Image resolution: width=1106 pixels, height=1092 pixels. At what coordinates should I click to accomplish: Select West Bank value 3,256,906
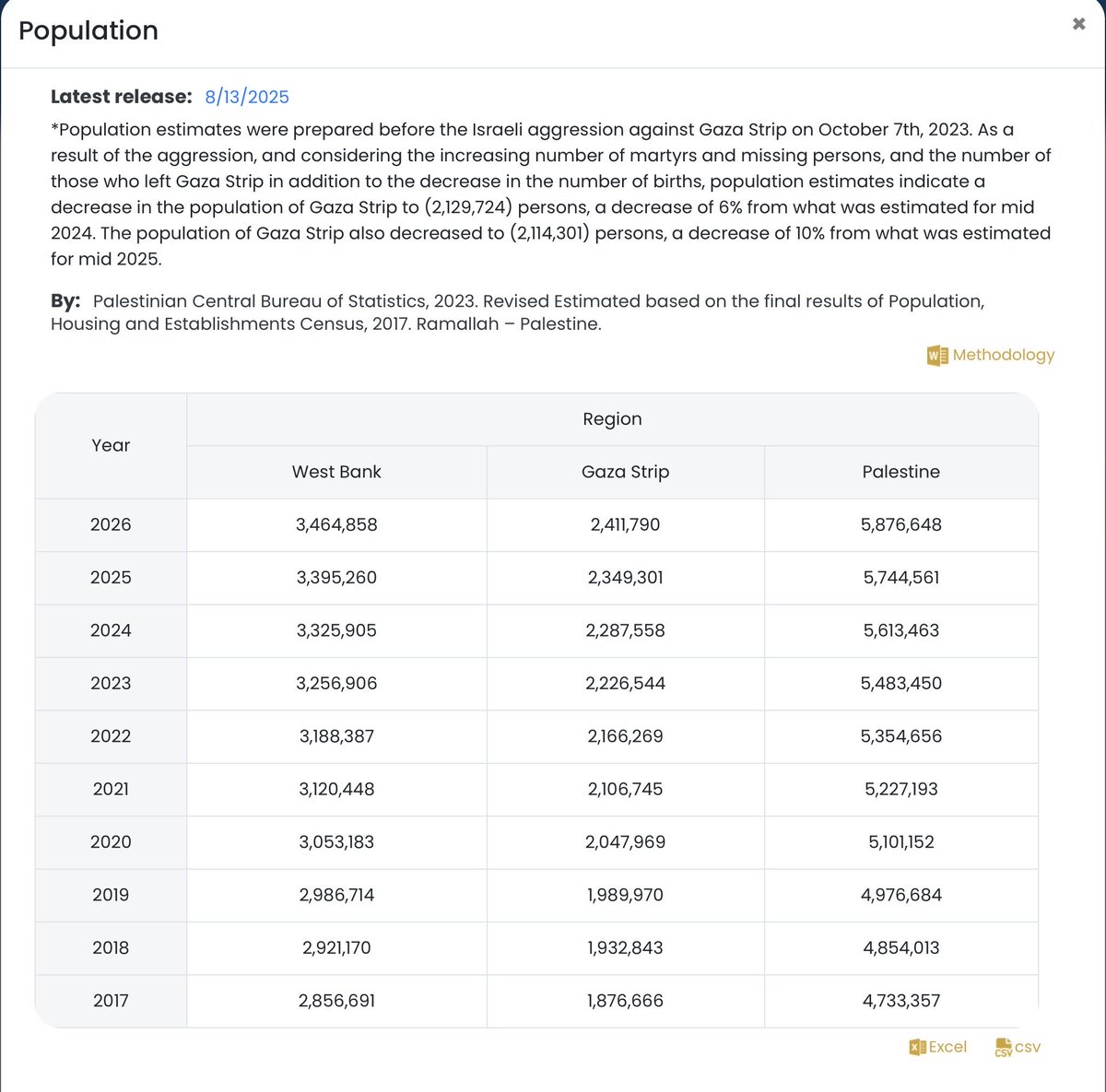point(336,683)
